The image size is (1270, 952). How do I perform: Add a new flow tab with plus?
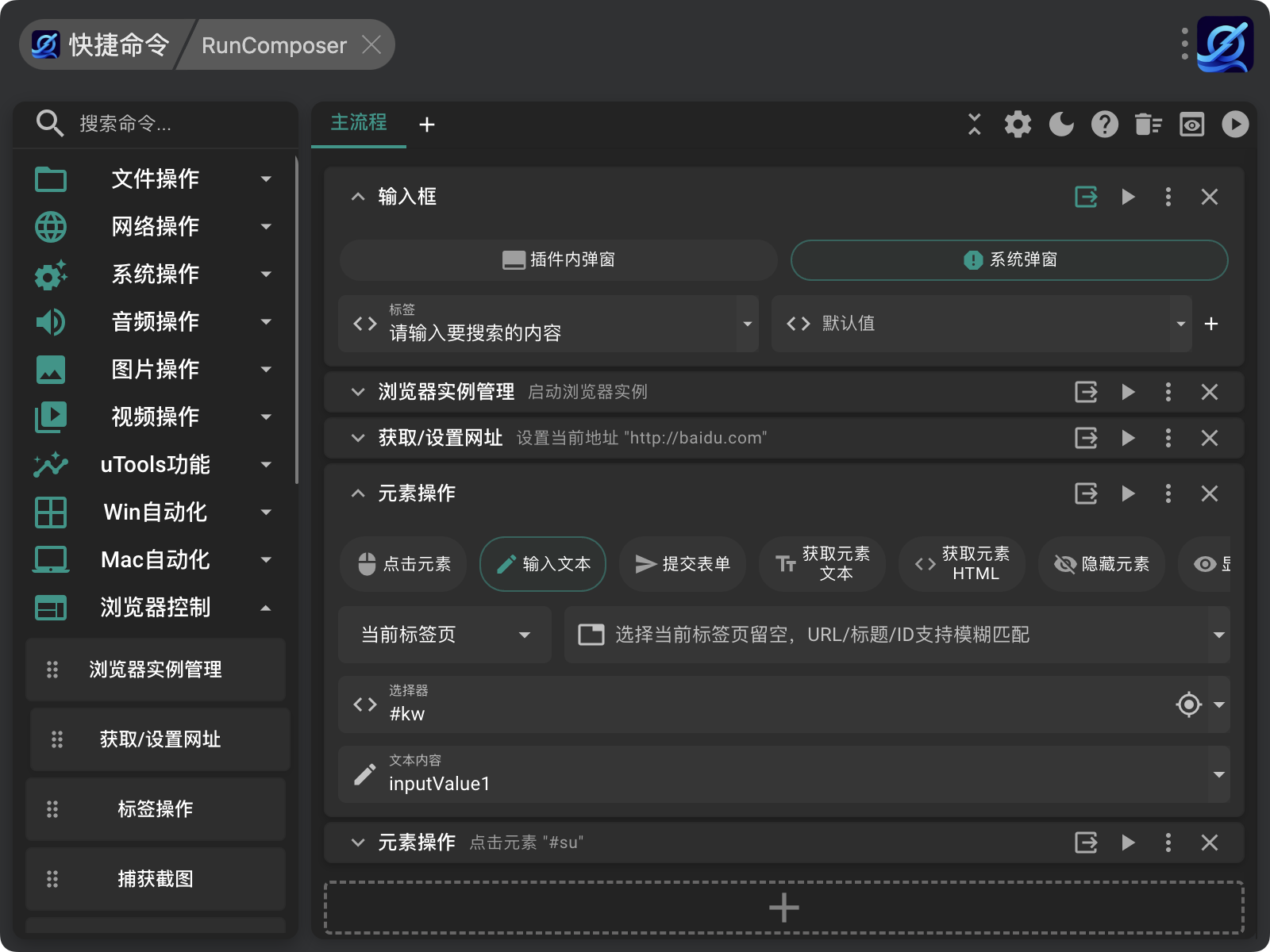(x=427, y=125)
